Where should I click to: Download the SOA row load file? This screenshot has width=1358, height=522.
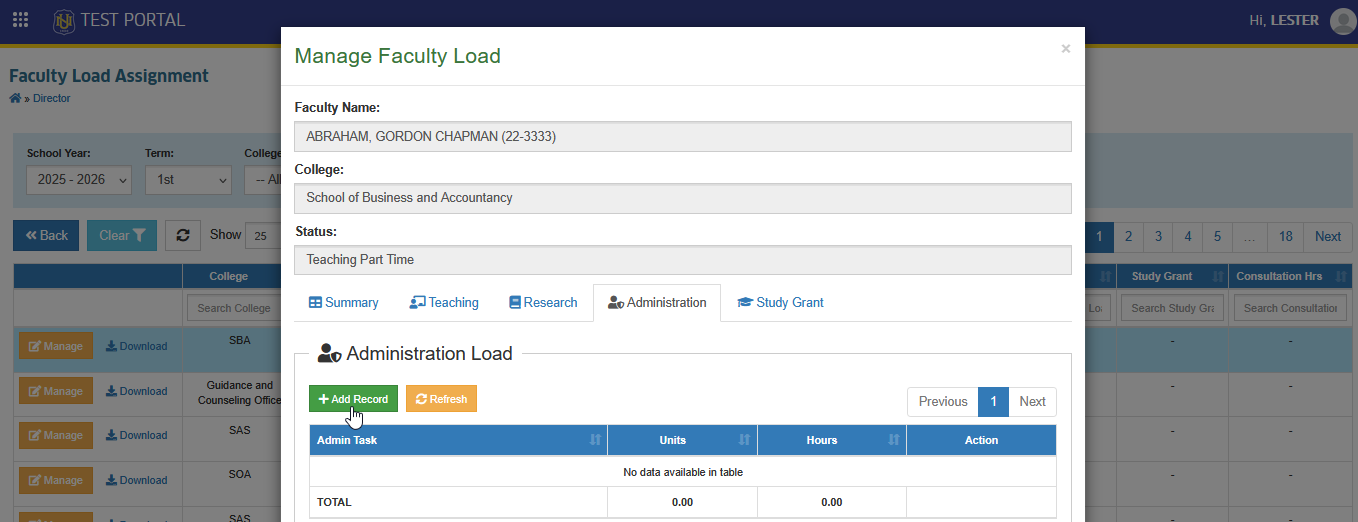pos(137,480)
